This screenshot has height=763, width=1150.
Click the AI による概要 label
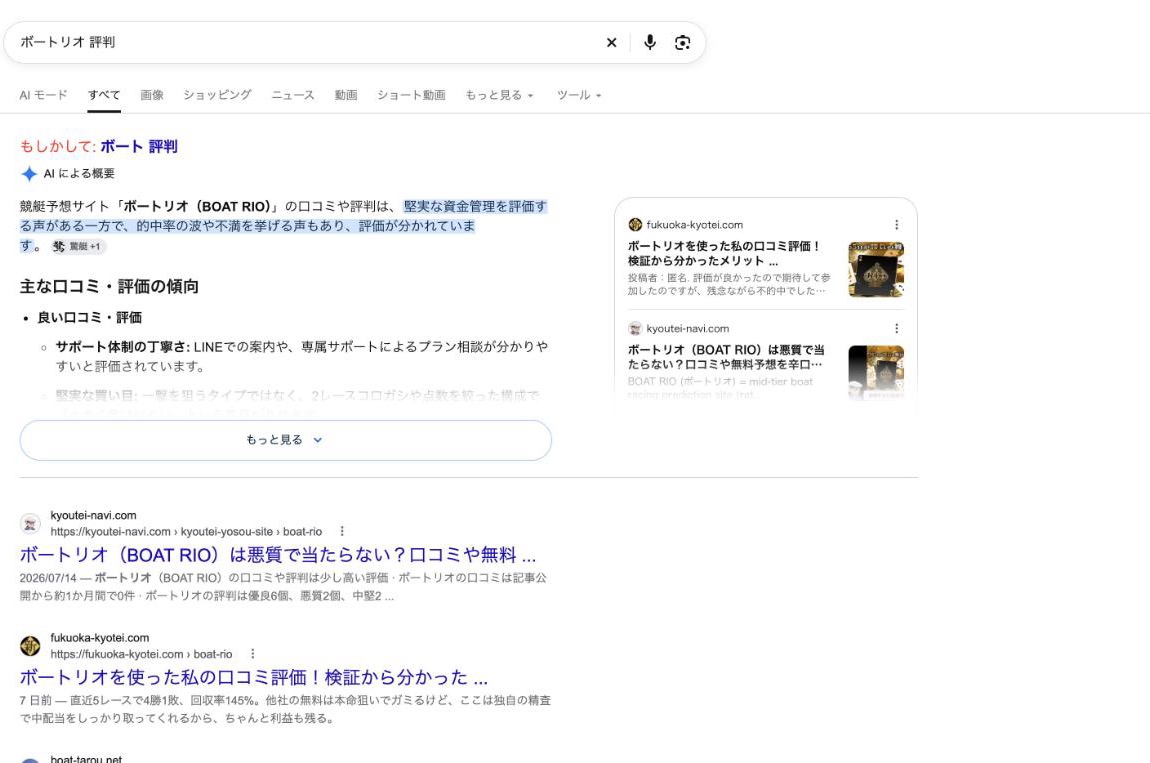[x=78, y=174]
